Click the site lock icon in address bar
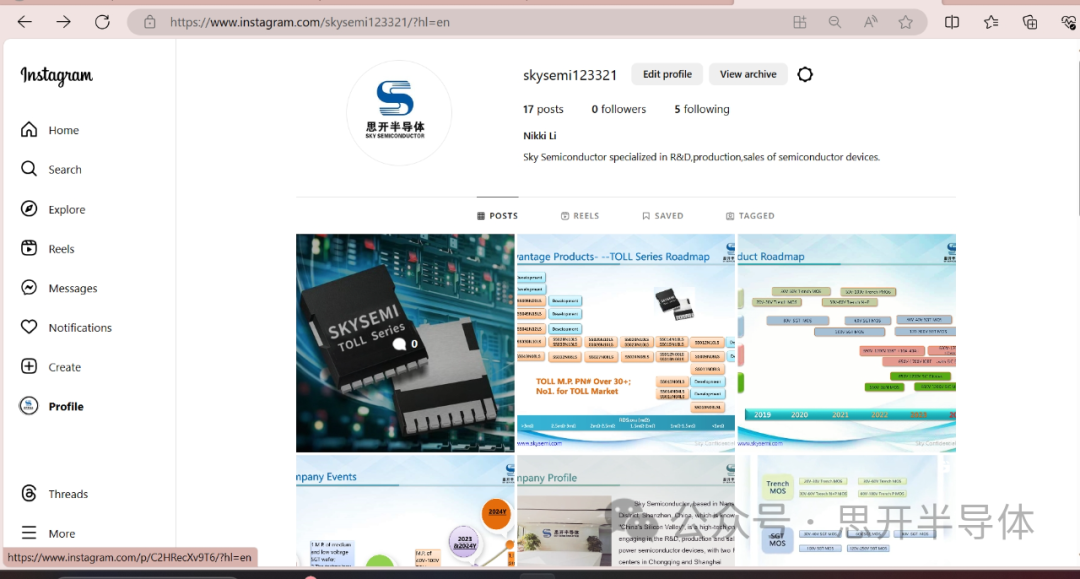Viewport: 1080px width, 579px height. click(x=149, y=22)
